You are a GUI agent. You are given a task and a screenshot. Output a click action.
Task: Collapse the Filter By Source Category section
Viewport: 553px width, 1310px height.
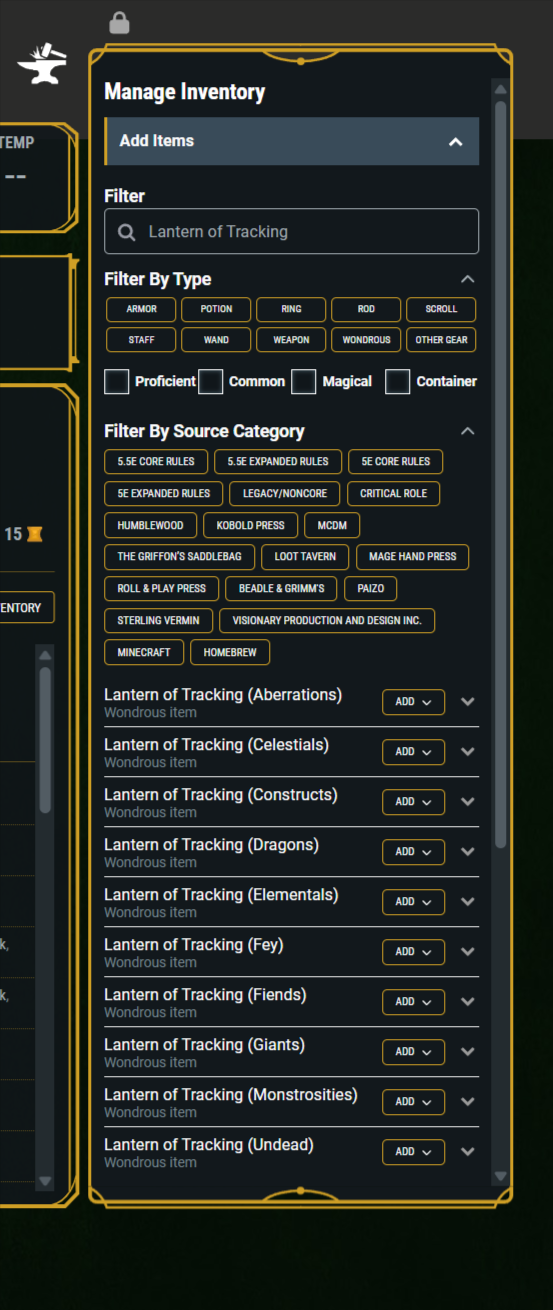click(467, 431)
